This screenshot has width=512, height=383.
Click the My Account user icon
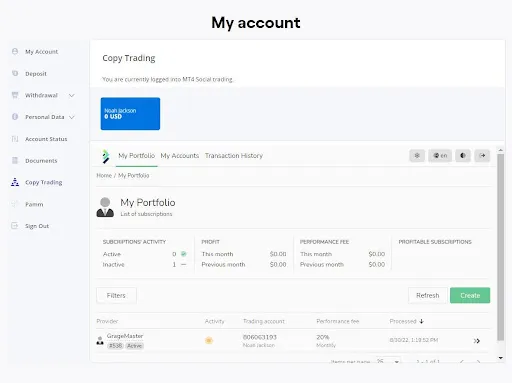click(x=15, y=51)
